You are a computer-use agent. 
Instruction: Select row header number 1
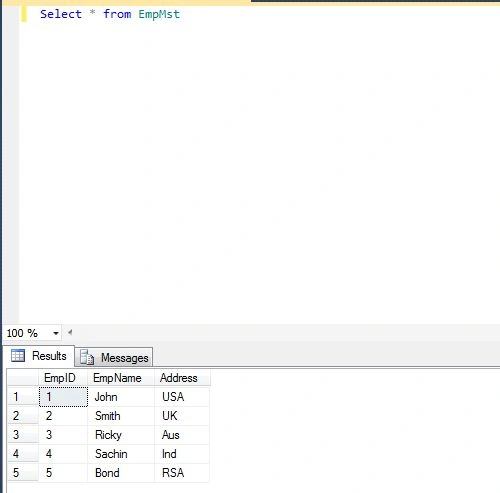point(23,397)
